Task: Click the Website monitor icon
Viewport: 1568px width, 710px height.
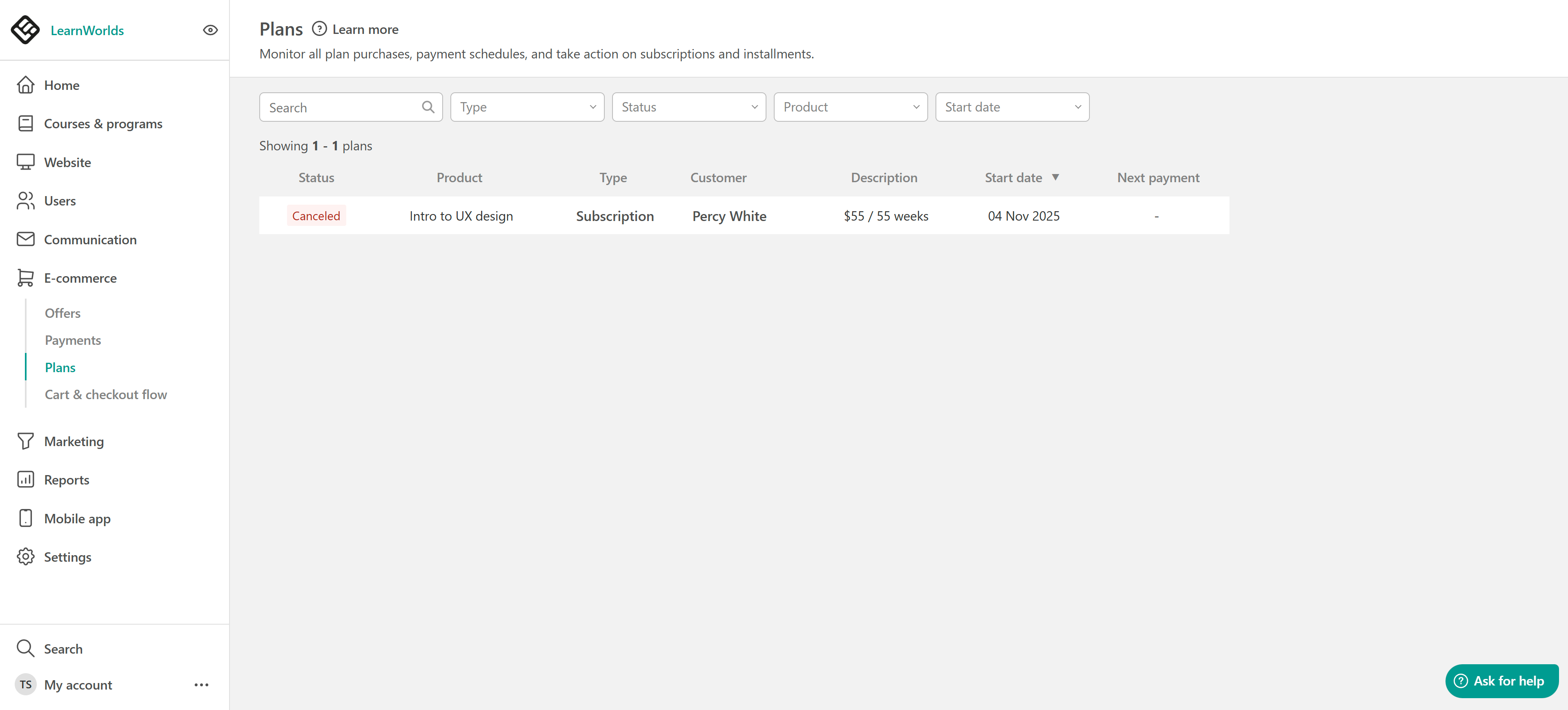Action: tap(26, 162)
